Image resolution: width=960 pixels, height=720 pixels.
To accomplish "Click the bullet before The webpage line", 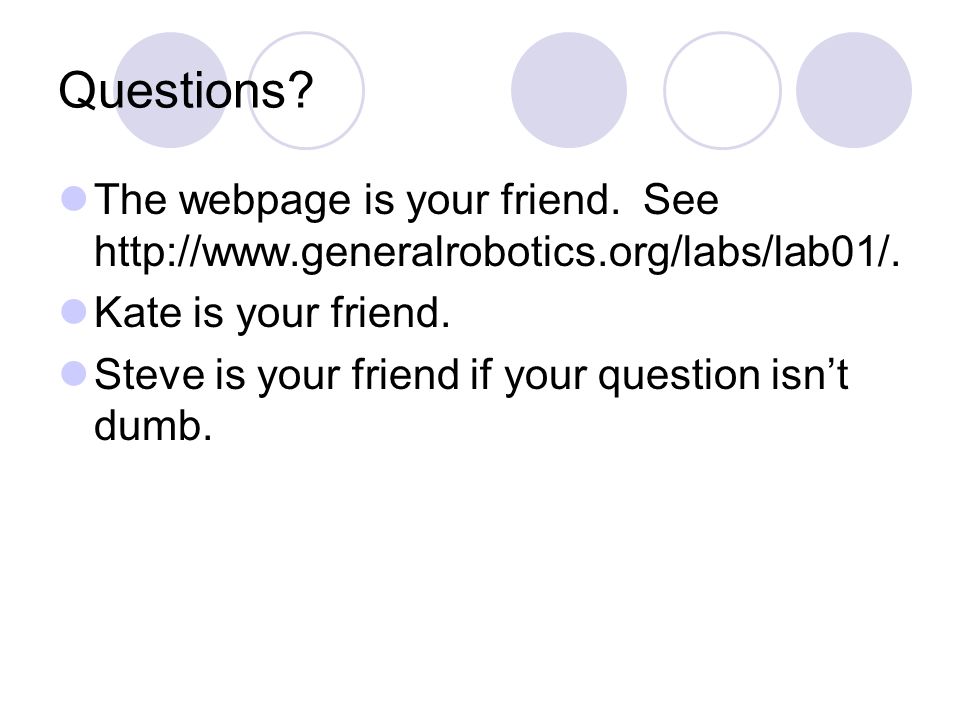I will point(74,199).
